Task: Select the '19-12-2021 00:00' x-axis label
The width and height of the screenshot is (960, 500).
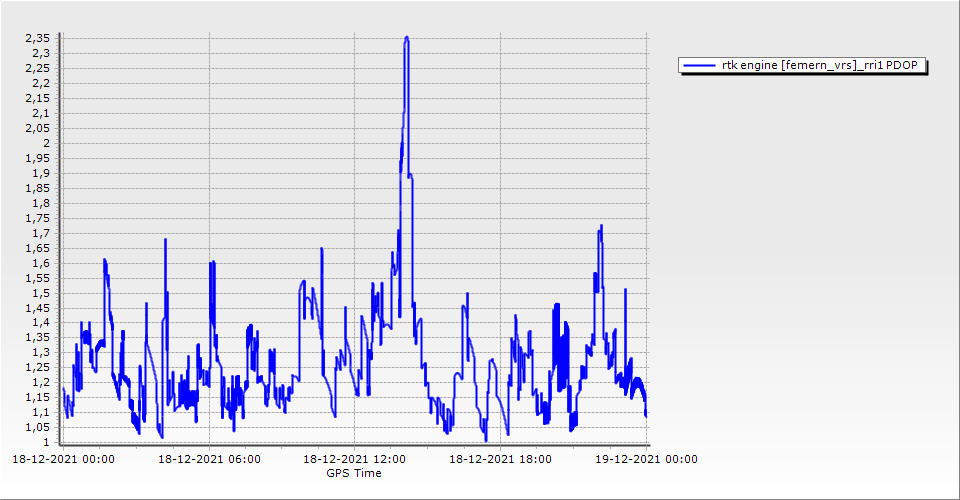Action: coord(647,460)
